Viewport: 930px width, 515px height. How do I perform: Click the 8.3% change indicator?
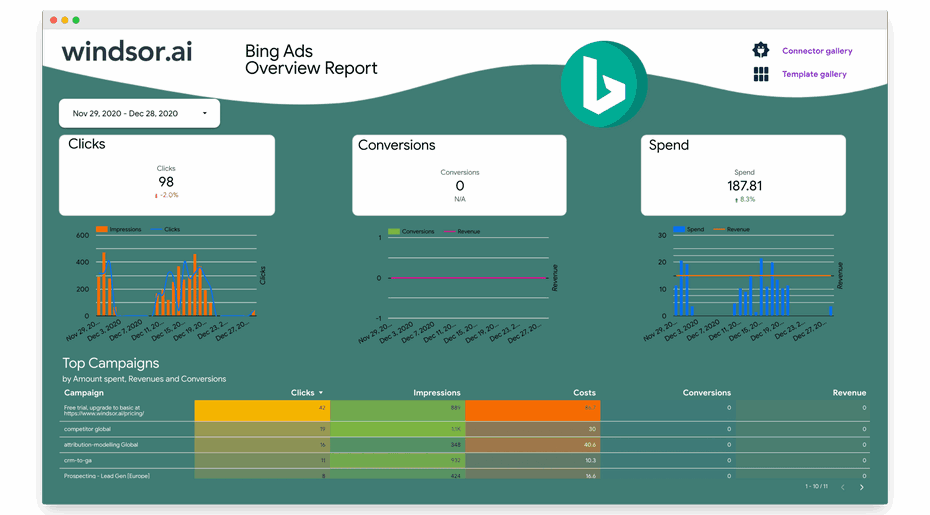[x=745, y=200]
